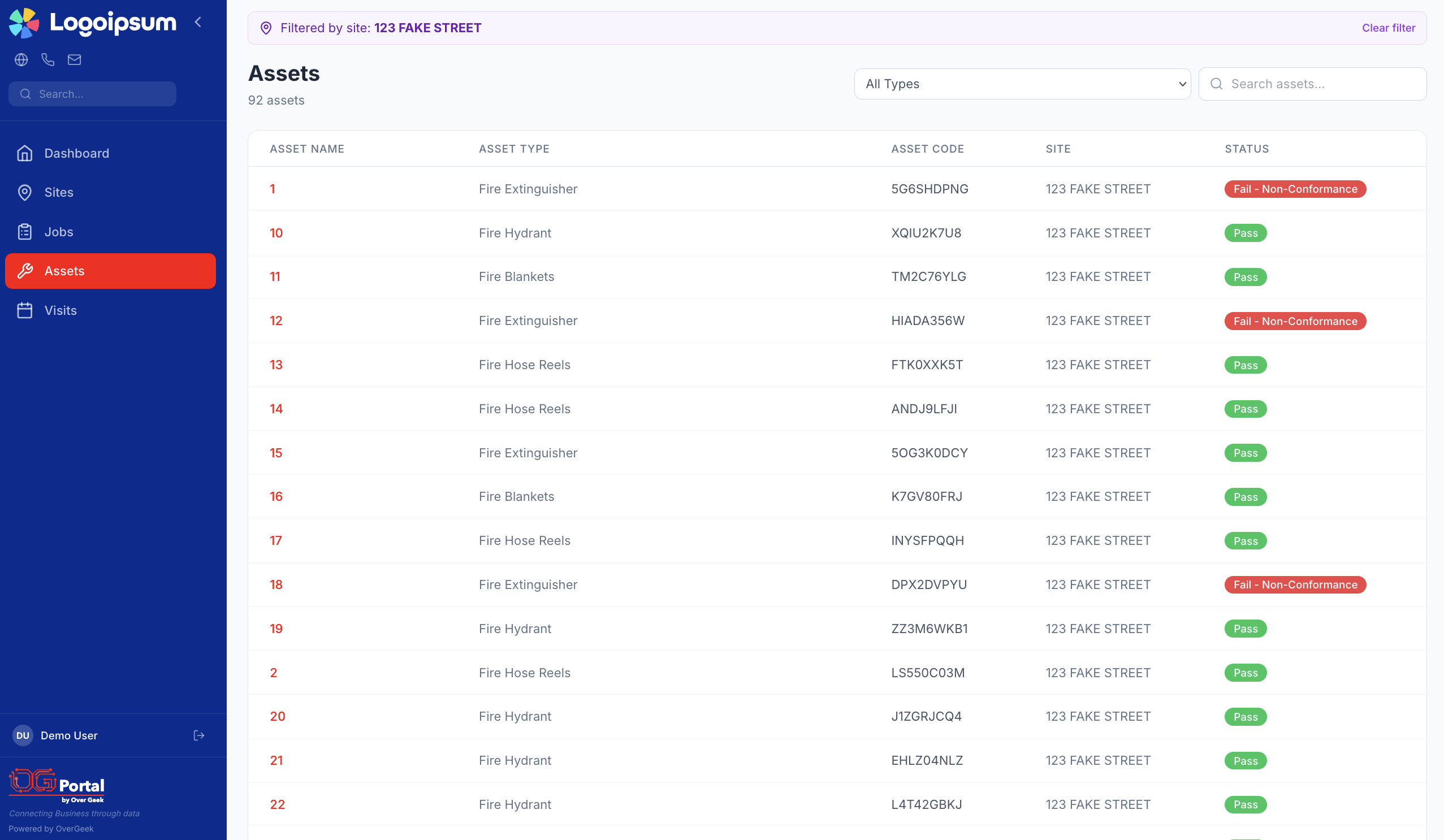Click the DU user avatar

[x=23, y=735]
